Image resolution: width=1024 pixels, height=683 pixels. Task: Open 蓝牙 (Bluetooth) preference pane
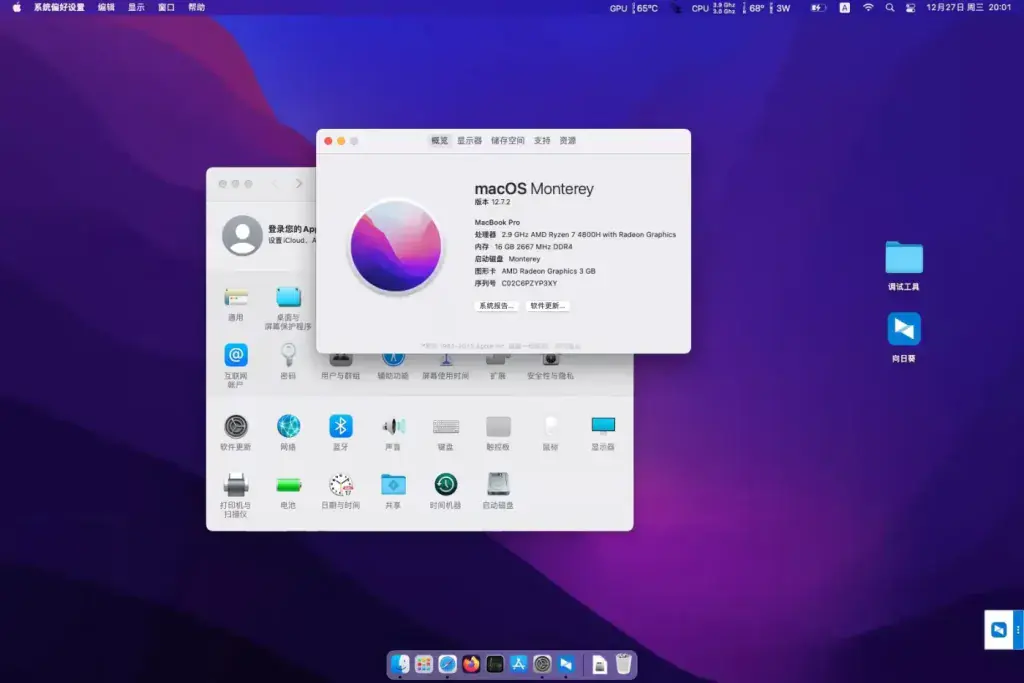pos(340,432)
